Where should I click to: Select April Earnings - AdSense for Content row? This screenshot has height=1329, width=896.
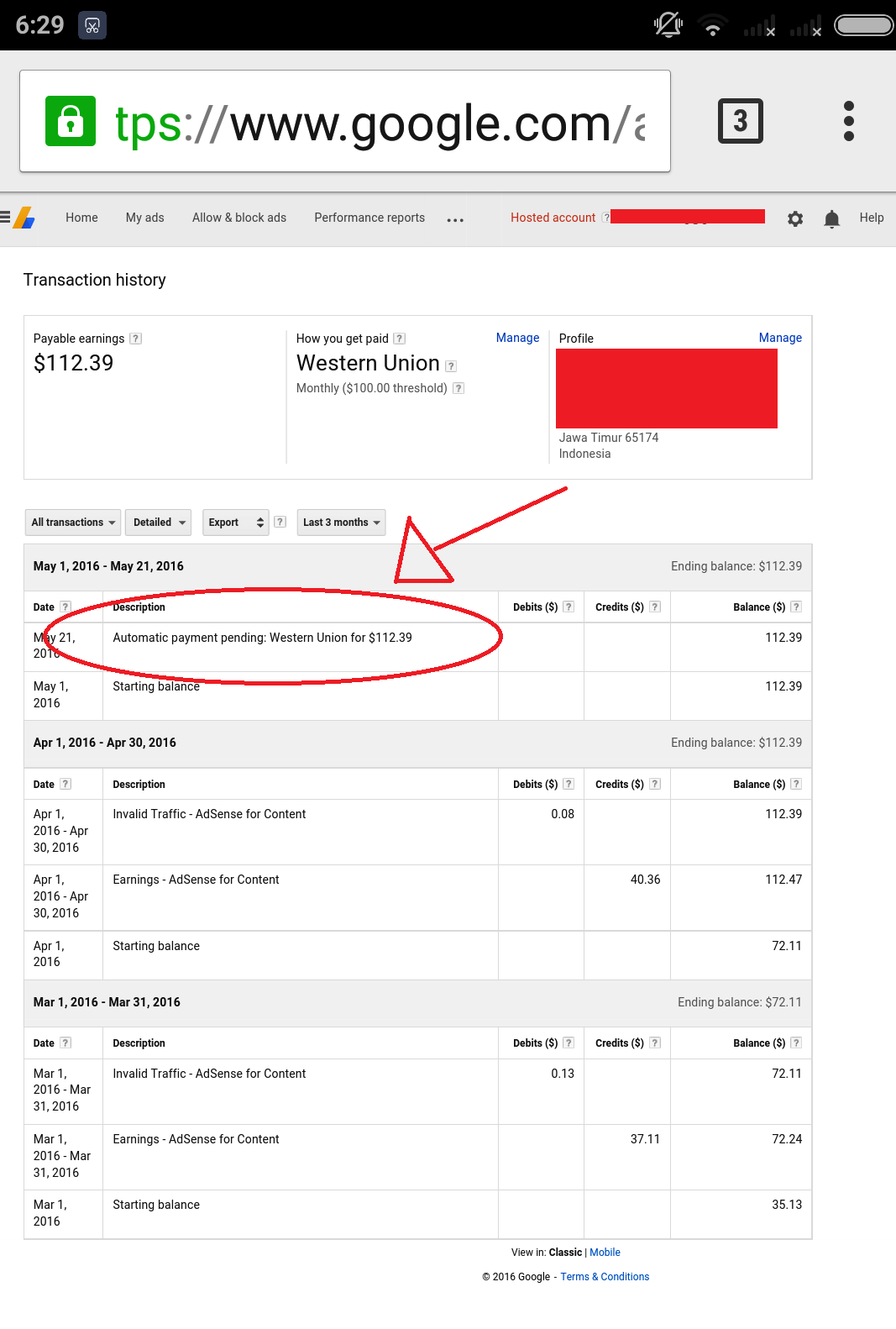coord(417,897)
